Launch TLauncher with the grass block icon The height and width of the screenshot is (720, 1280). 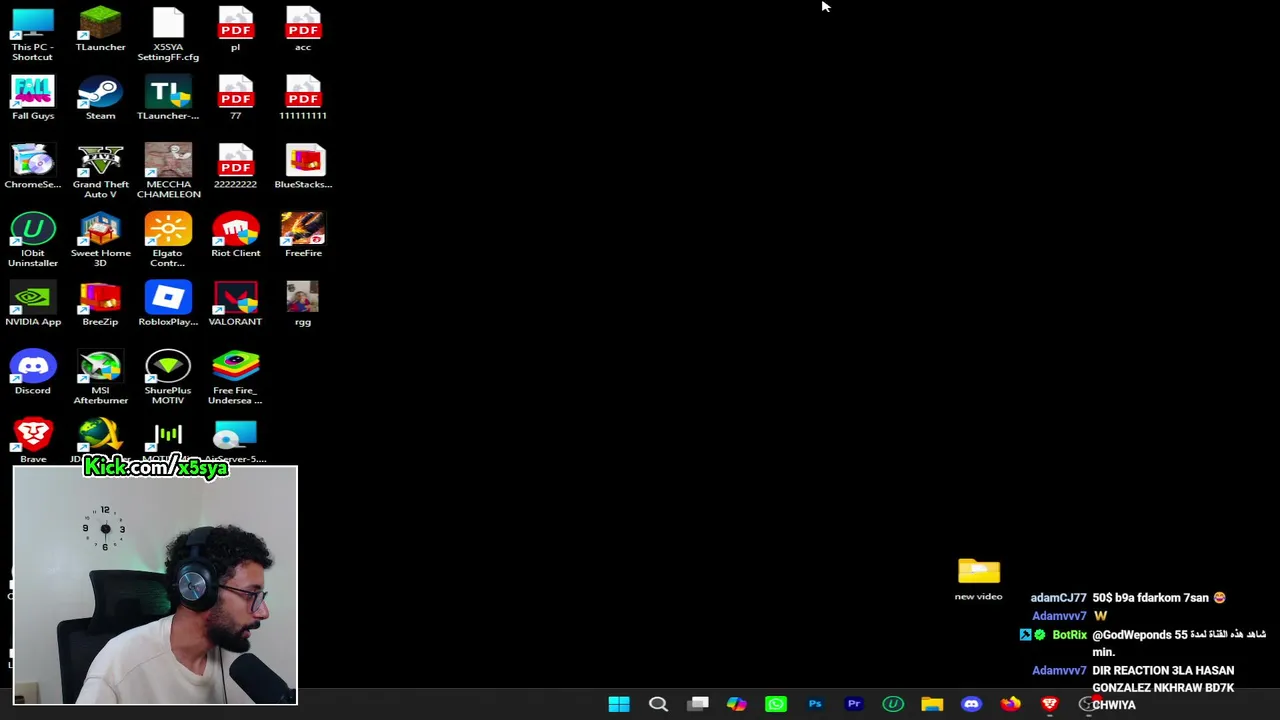pyautogui.click(x=100, y=29)
